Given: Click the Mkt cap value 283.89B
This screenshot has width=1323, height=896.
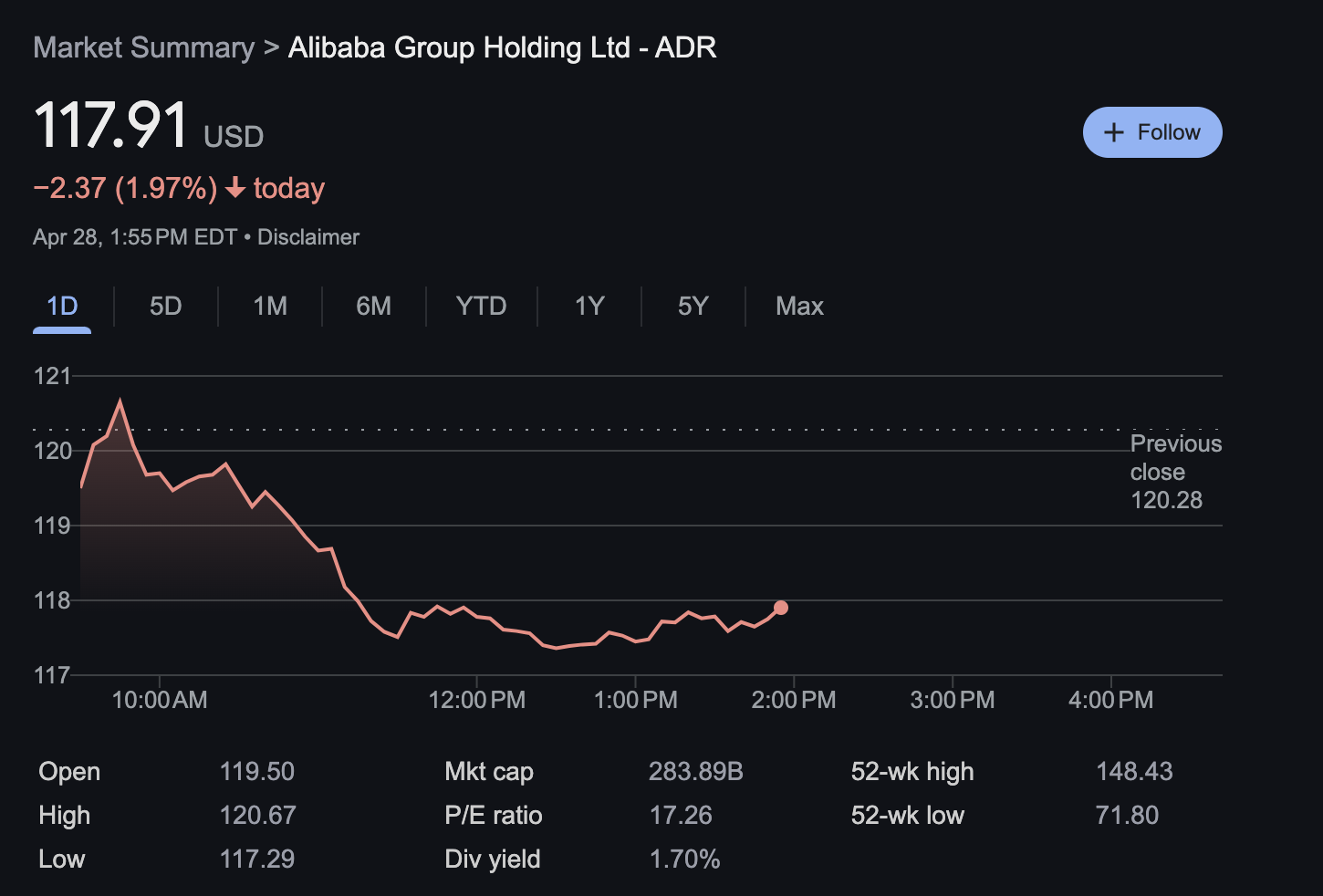Looking at the screenshot, I should [x=696, y=772].
